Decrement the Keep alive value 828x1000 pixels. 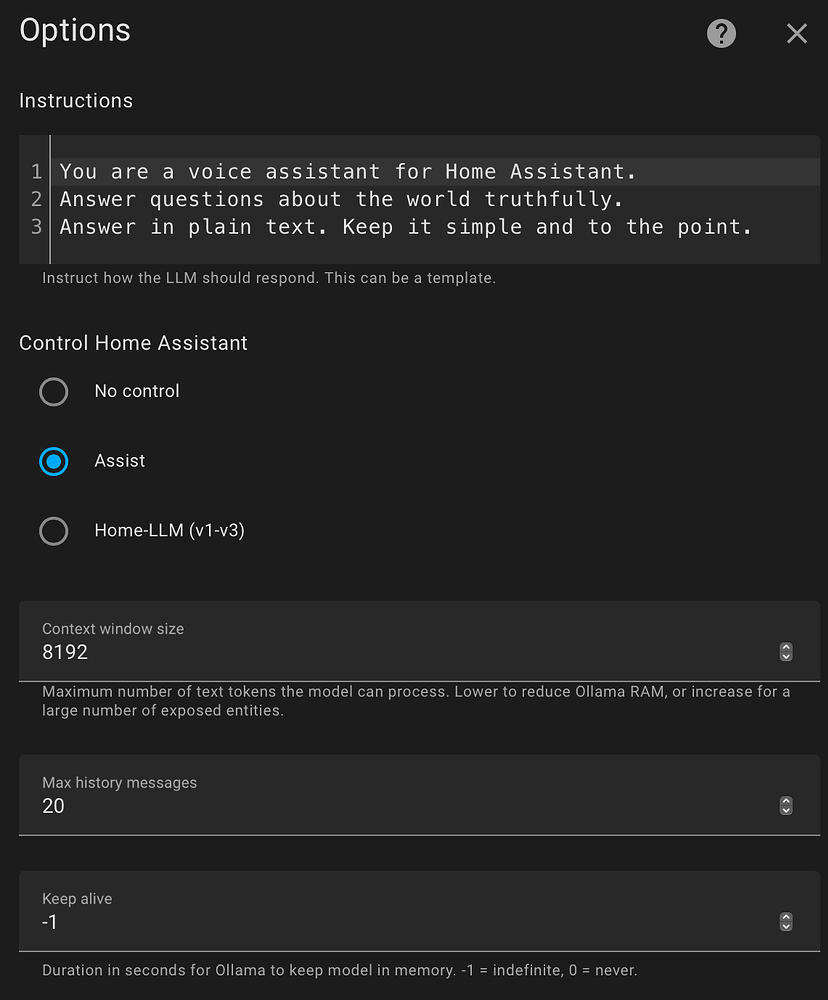point(785,927)
